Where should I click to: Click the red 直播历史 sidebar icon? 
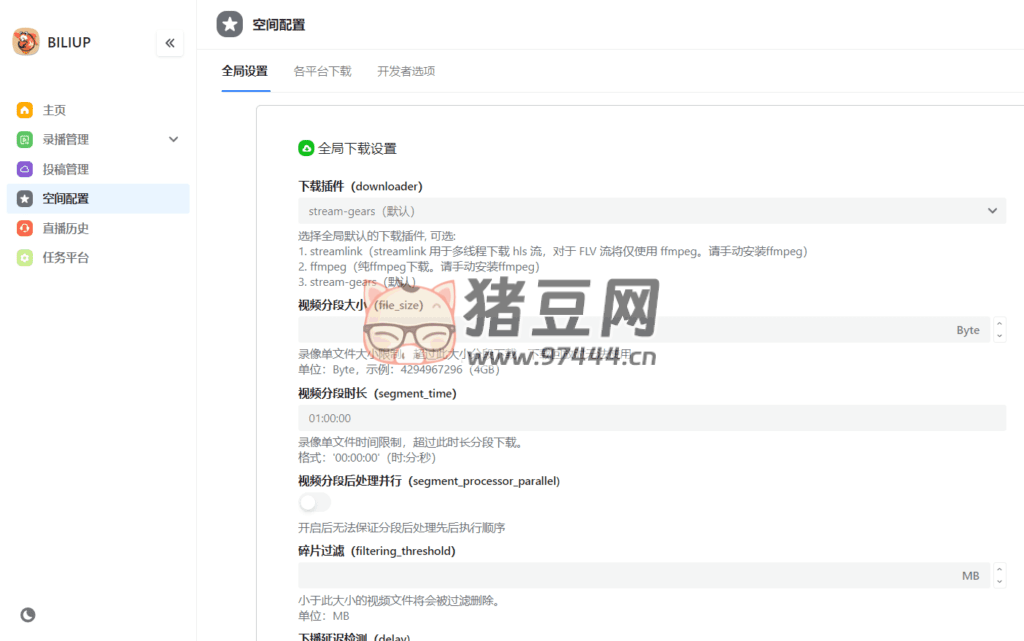(25, 228)
